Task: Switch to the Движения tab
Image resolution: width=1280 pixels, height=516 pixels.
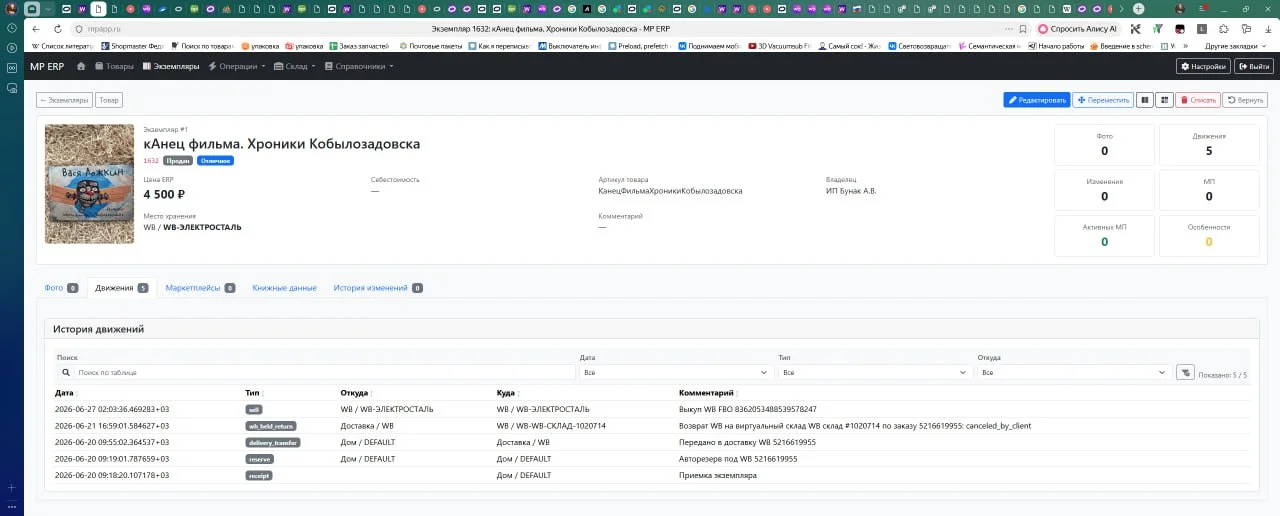Action: pyautogui.click(x=122, y=288)
